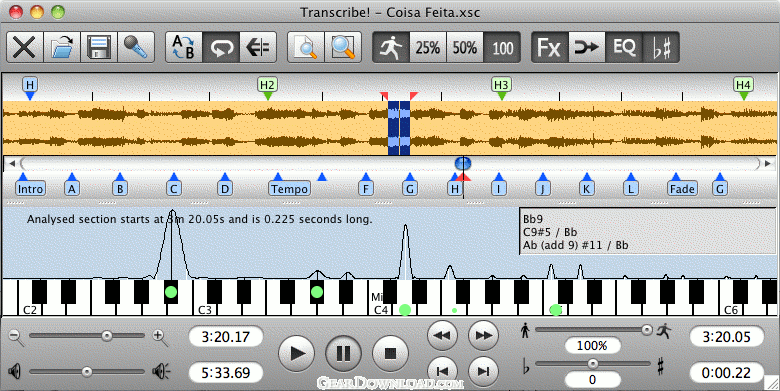Image resolution: width=780 pixels, height=391 pixels.
Task: Click the blue highlighted waveform selection
Action: 399,128
